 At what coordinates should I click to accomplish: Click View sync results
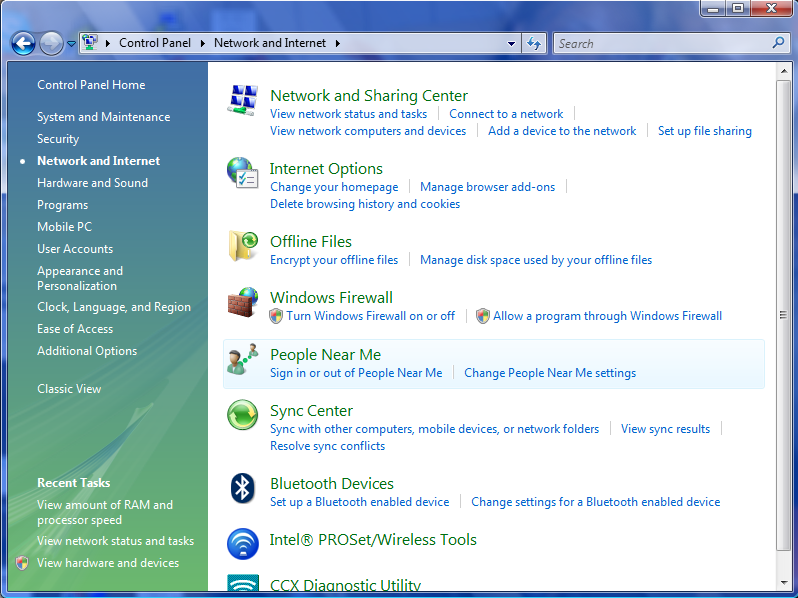pyautogui.click(x=665, y=429)
